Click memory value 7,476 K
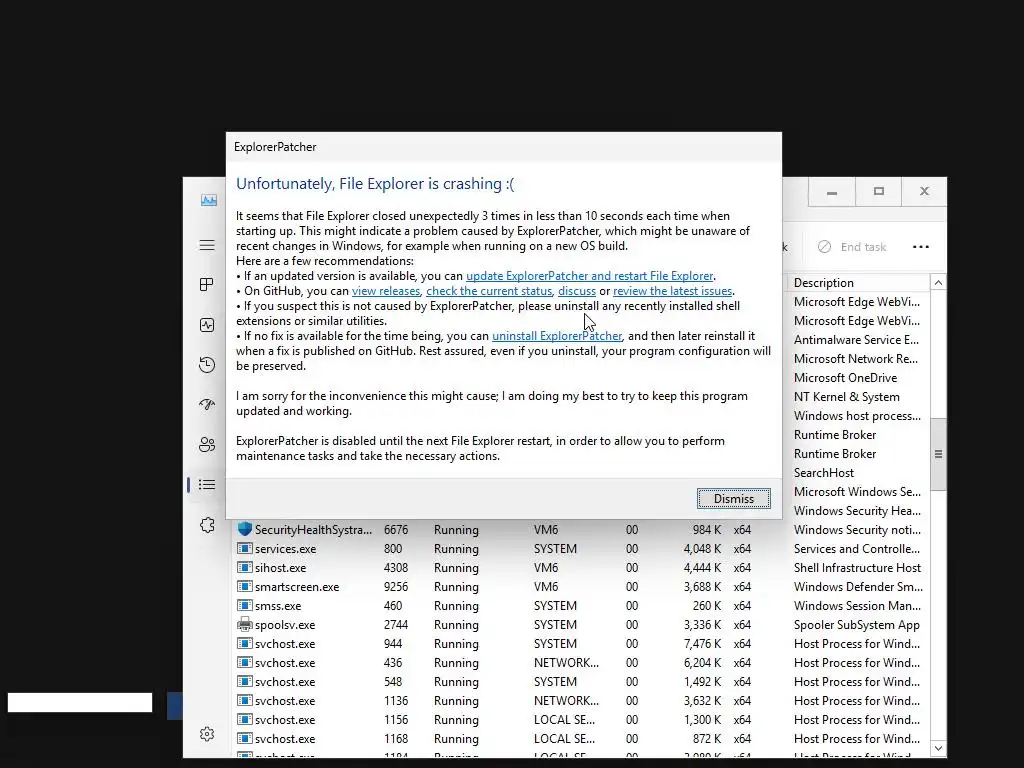1024x768 pixels. coord(702,644)
